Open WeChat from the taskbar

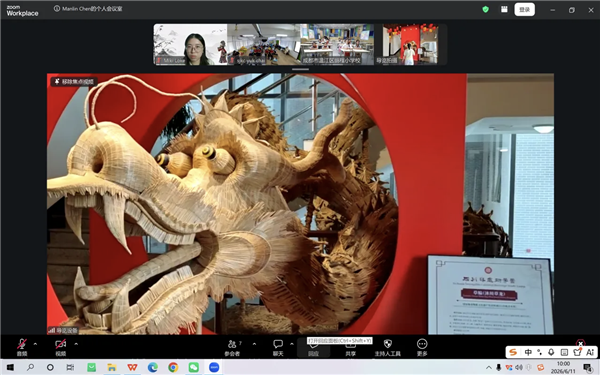[194, 367]
